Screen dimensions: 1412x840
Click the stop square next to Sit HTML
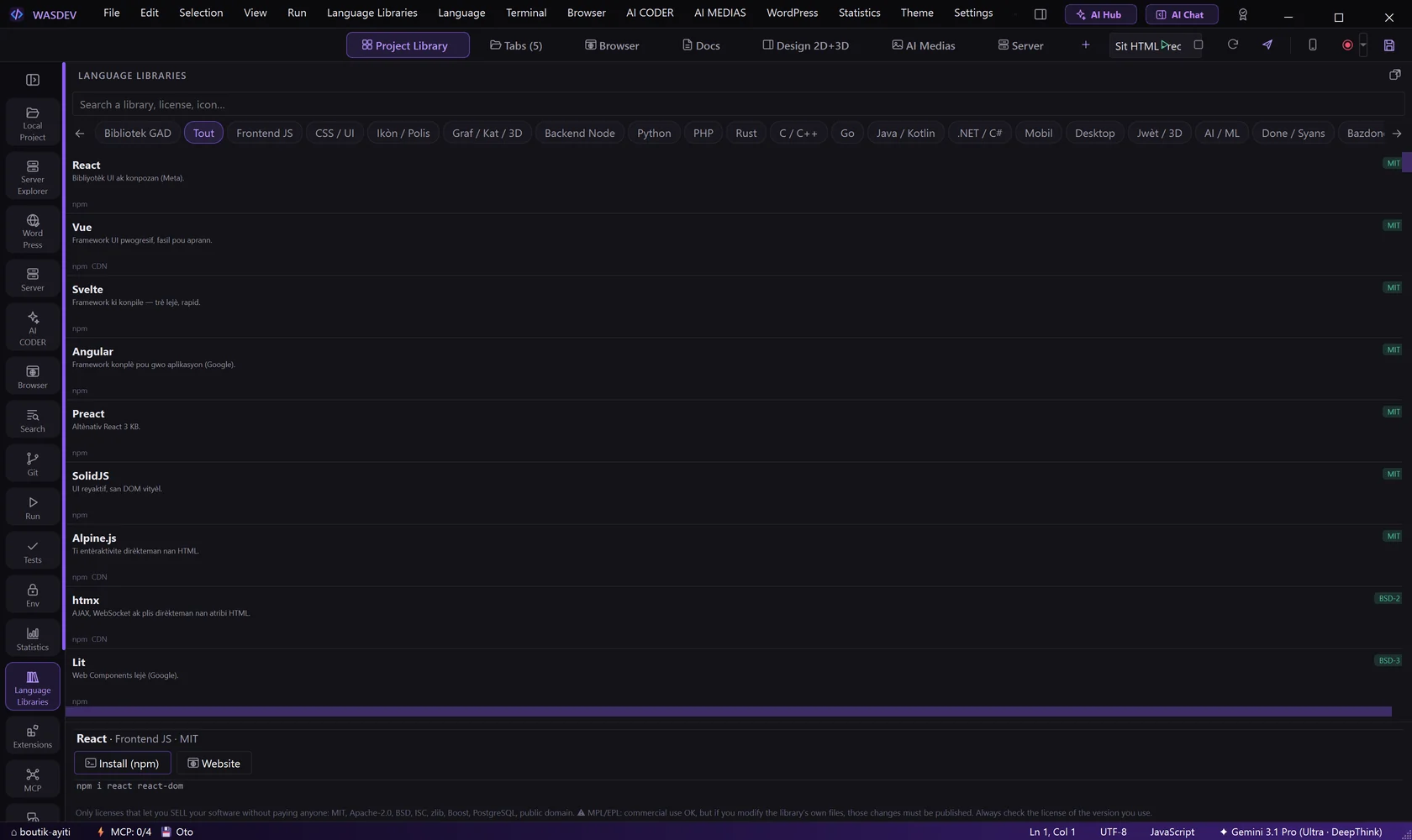click(1199, 45)
